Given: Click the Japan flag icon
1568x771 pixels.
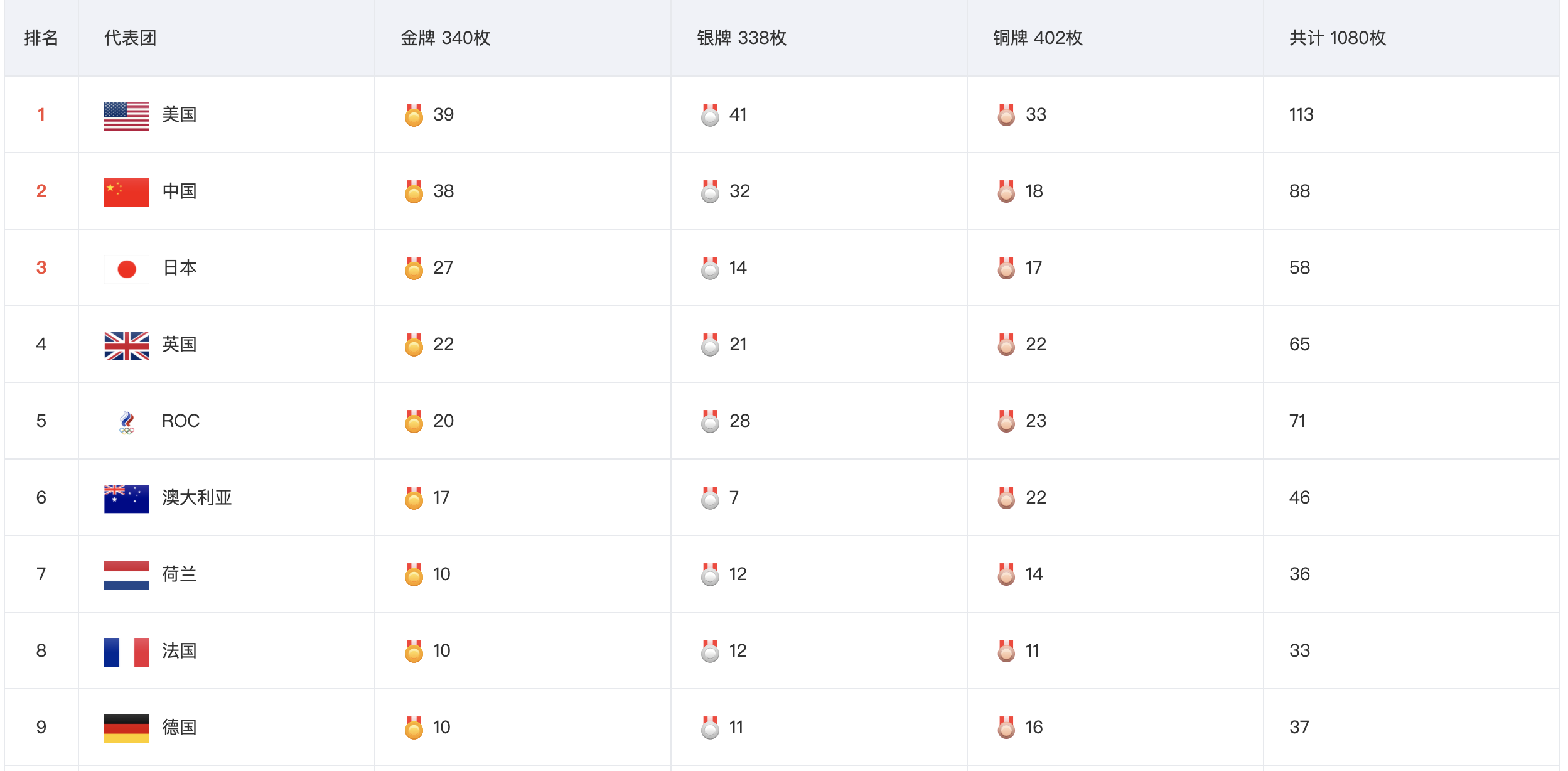Looking at the screenshot, I should [126, 269].
